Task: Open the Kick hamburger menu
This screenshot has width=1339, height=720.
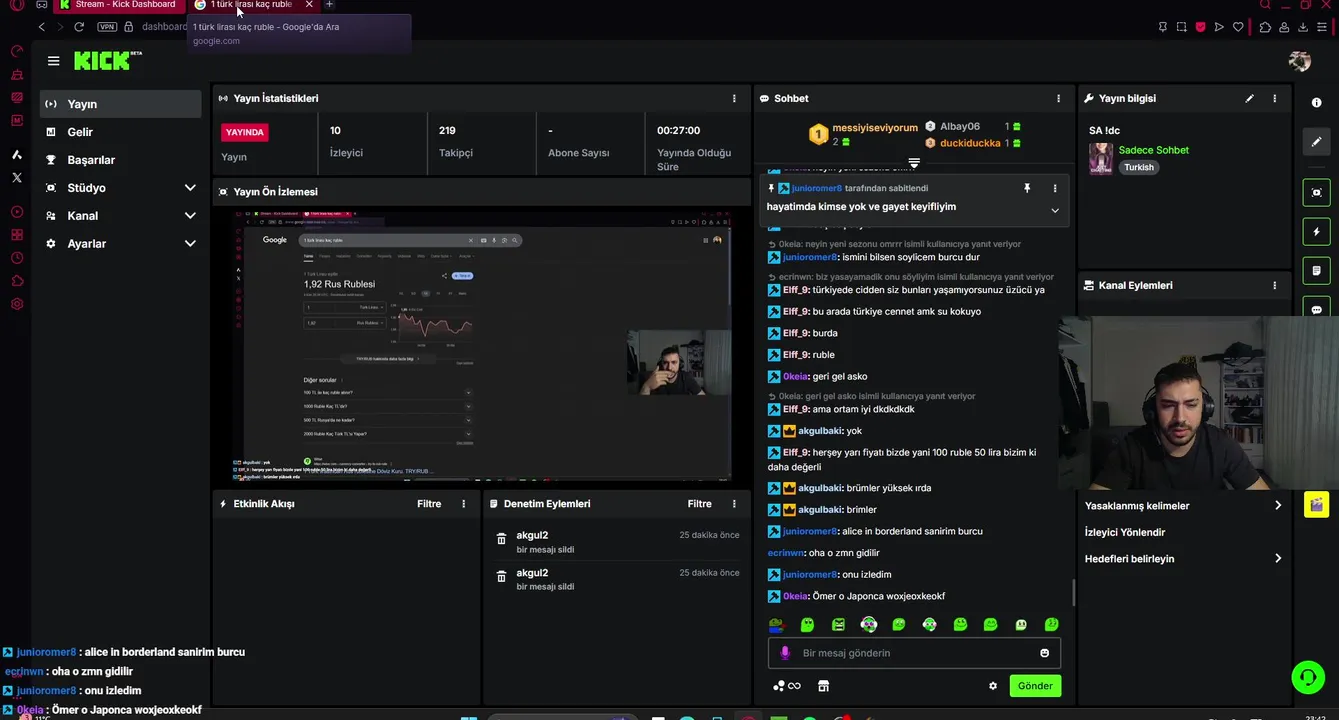Action: [53, 61]
